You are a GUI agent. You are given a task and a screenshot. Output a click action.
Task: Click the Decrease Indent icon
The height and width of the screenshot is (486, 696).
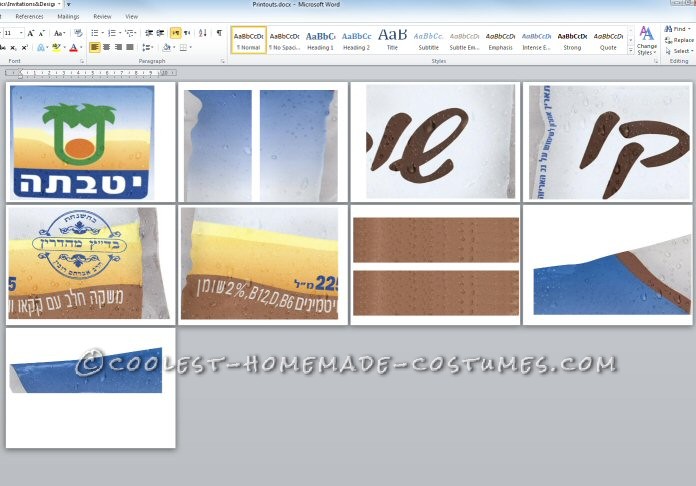(x=149, y=33)
